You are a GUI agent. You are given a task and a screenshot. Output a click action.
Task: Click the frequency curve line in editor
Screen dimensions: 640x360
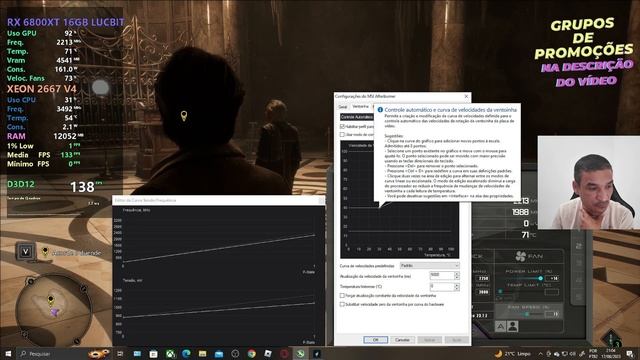pos(219,248)
